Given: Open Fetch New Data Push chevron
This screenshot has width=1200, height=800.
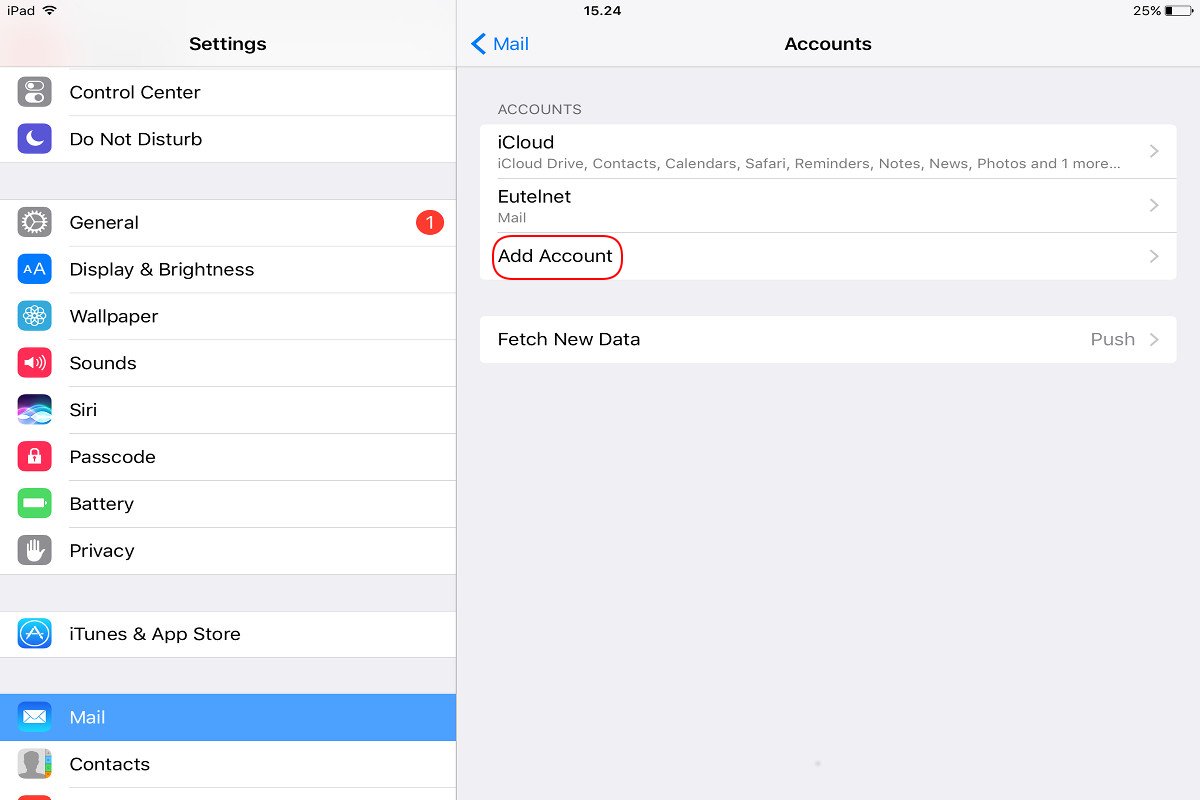Looking at the screenshot, I should 1154,339.
